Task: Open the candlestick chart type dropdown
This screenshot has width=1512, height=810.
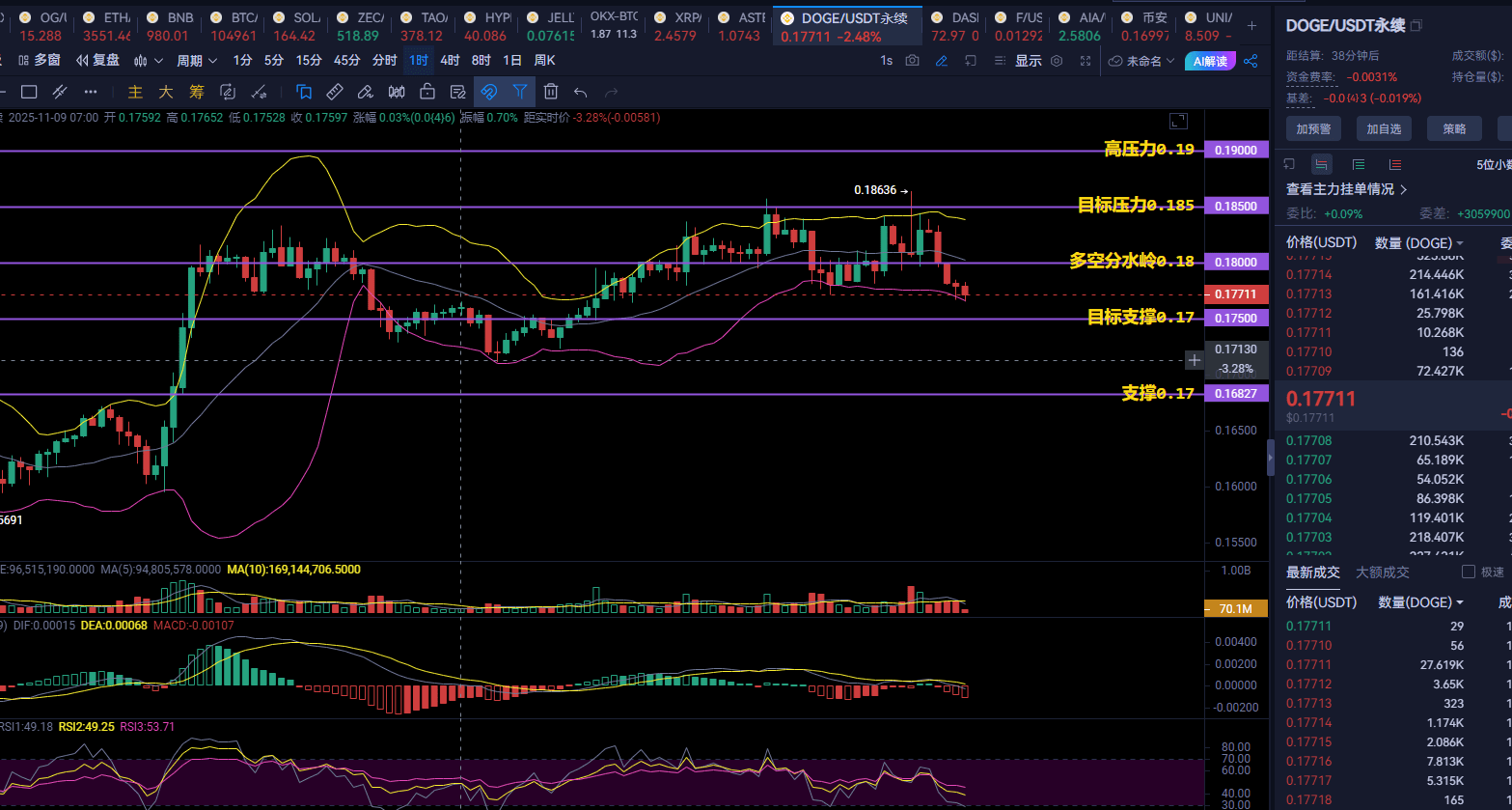Action: click(148, 61)
